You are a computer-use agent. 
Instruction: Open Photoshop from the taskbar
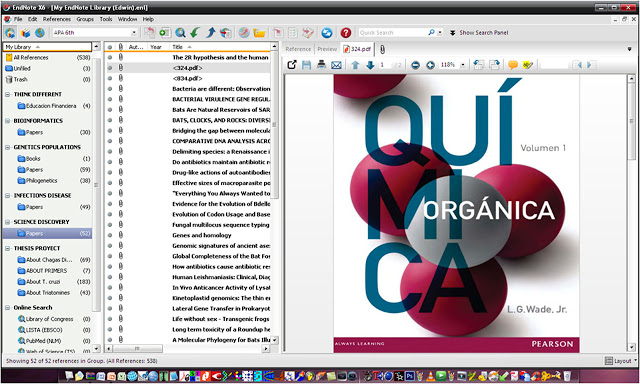(409, 376)
